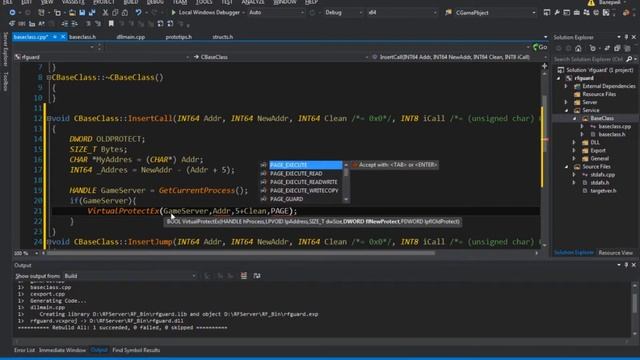Collapse the Source Files folder node
The width and height of the screenshot is (640, 360).
click(x=566, y=167)
